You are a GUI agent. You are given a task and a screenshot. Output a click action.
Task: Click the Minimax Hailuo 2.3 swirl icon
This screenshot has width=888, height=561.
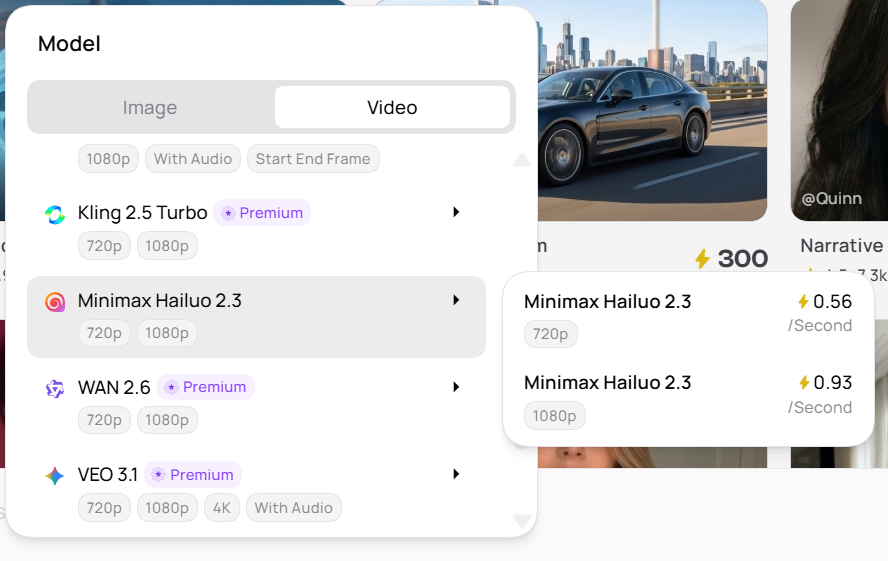(55, 302)
